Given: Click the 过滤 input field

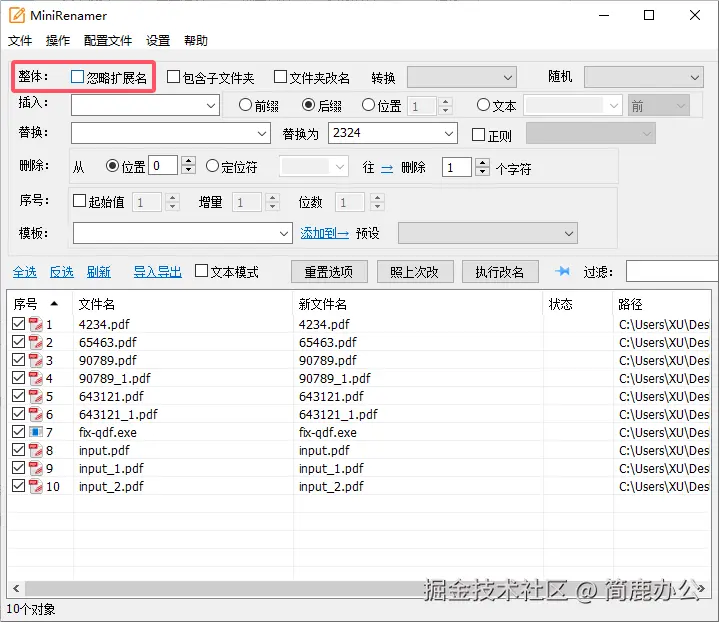Looking at the screenshot, I should click(x=672, y=272).
